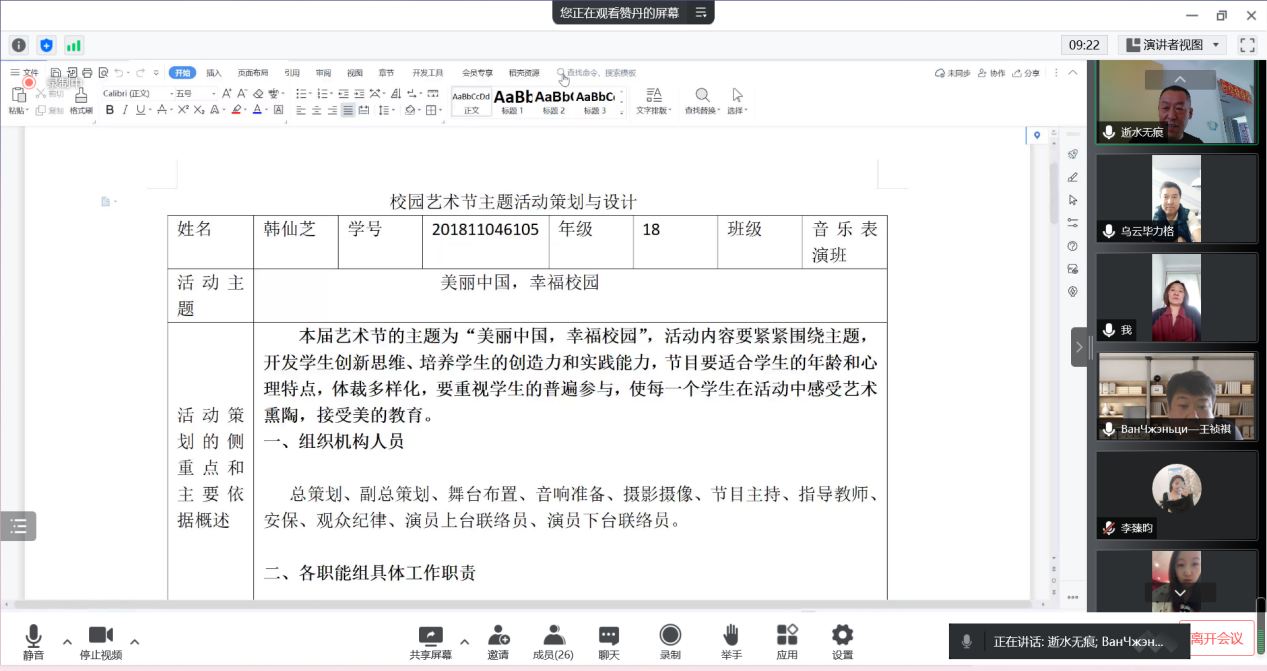Viewport: 1267px width, 671px height.
Task: Expand audio options arrow beside 静音
Action: tap(67, 641)
